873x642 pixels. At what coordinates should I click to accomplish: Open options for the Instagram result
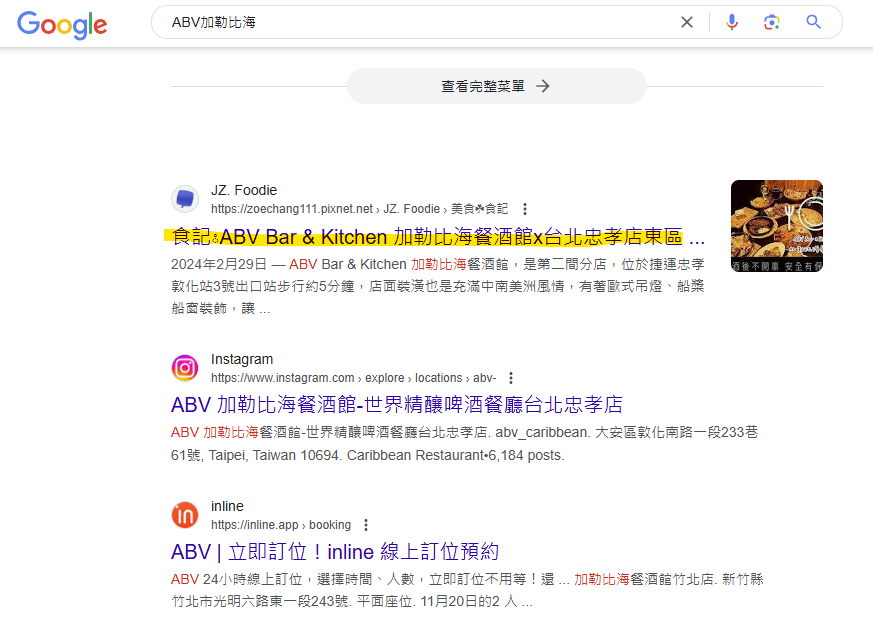[511, 377]
